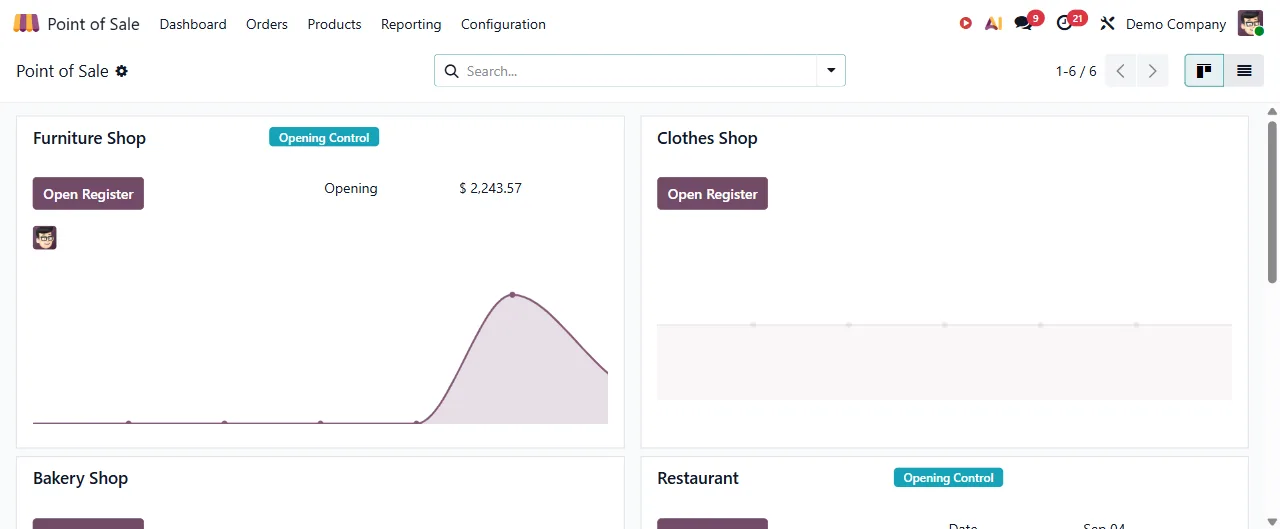Click the magnifier search icon
Viewport: 1280px width, 529px height.
pyautogui.click(x=451, y=71)
